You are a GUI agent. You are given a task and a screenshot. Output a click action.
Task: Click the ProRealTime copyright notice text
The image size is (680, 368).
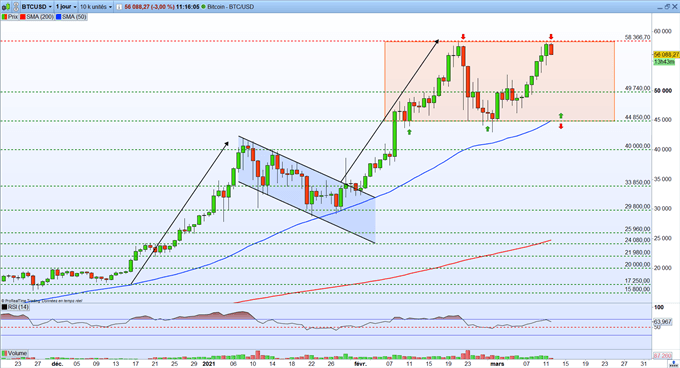tap(42, 300)
